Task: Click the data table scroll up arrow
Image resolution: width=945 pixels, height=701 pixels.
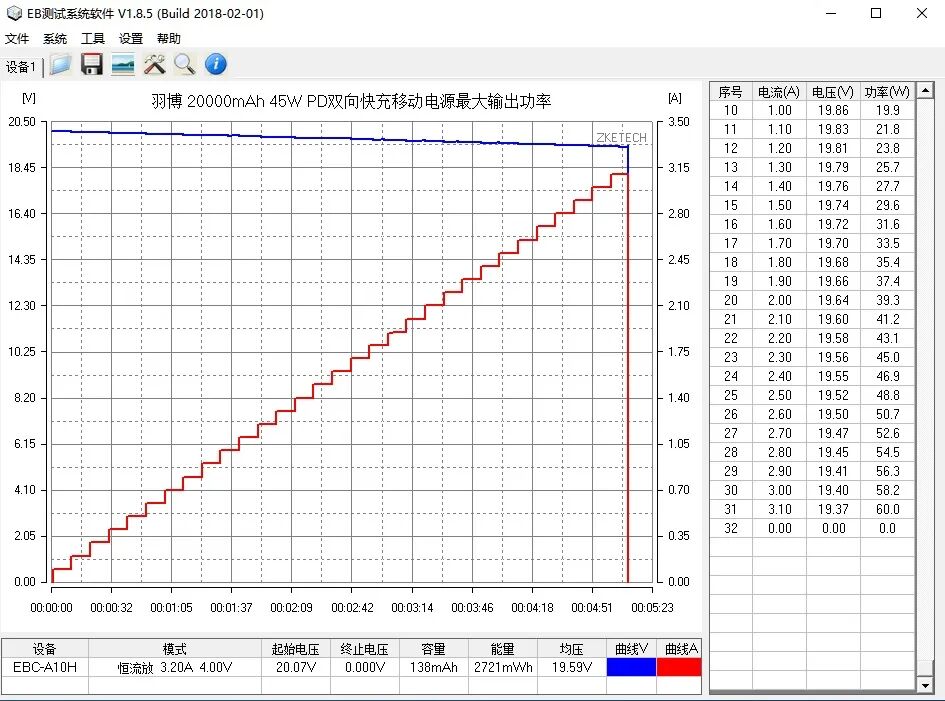Action: 925,91
